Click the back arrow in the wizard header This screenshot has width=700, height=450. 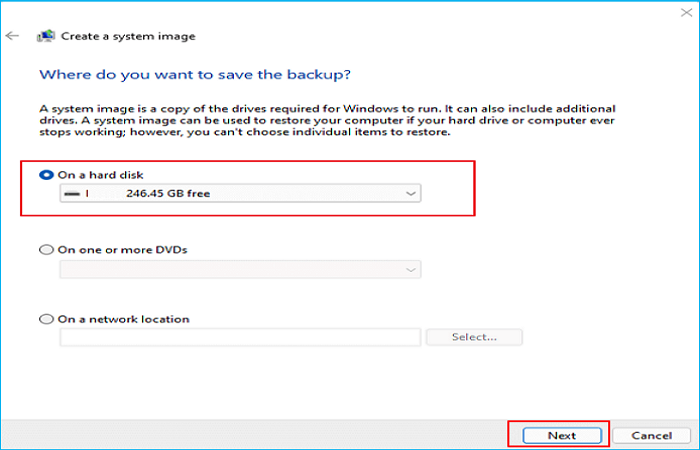point(12,36)
